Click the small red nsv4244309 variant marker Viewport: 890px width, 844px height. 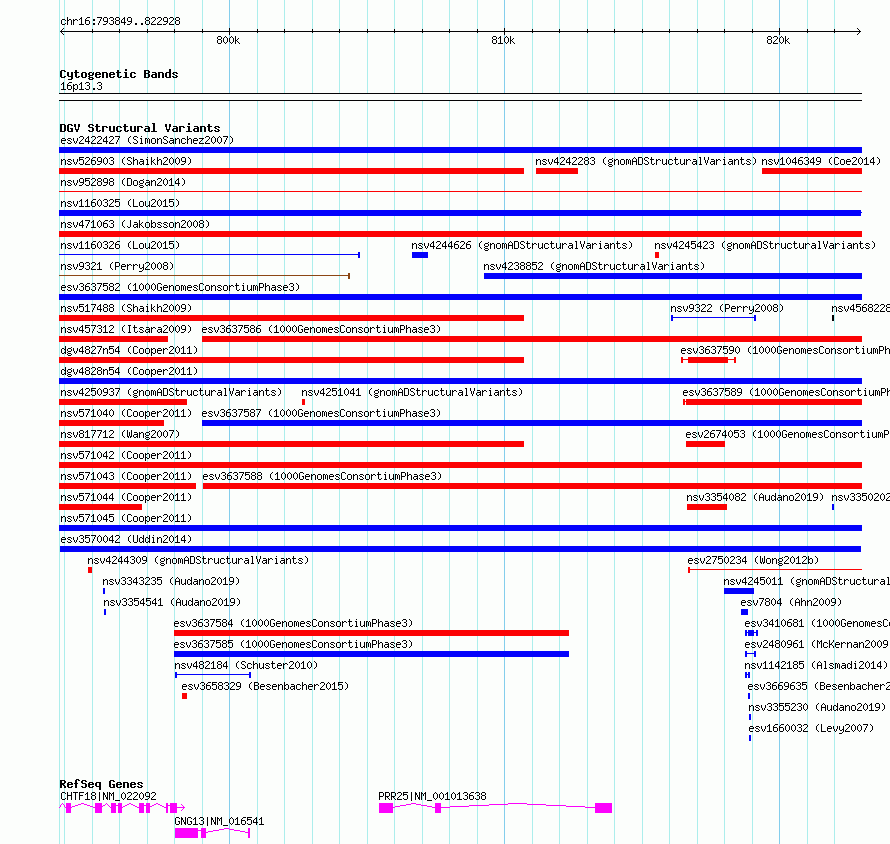coord(90,570)
